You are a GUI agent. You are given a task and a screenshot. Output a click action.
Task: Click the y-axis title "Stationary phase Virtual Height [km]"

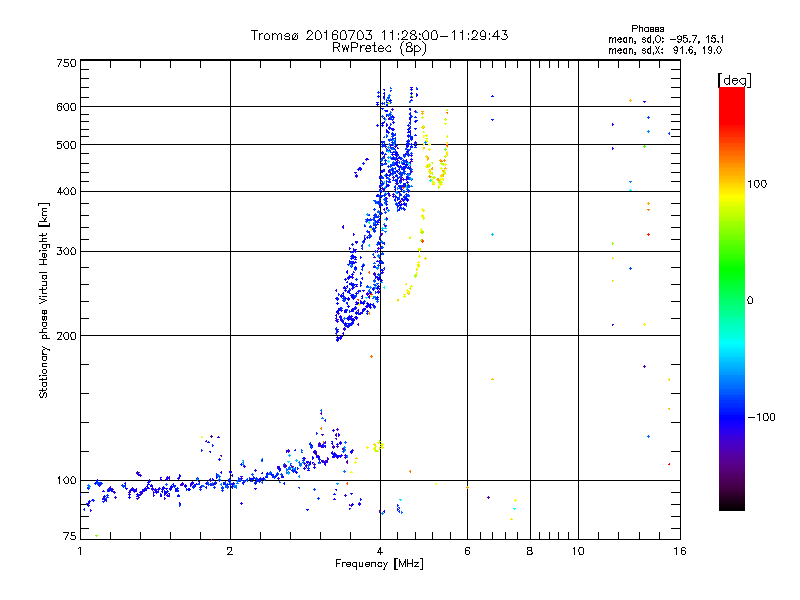click(43, 300)
